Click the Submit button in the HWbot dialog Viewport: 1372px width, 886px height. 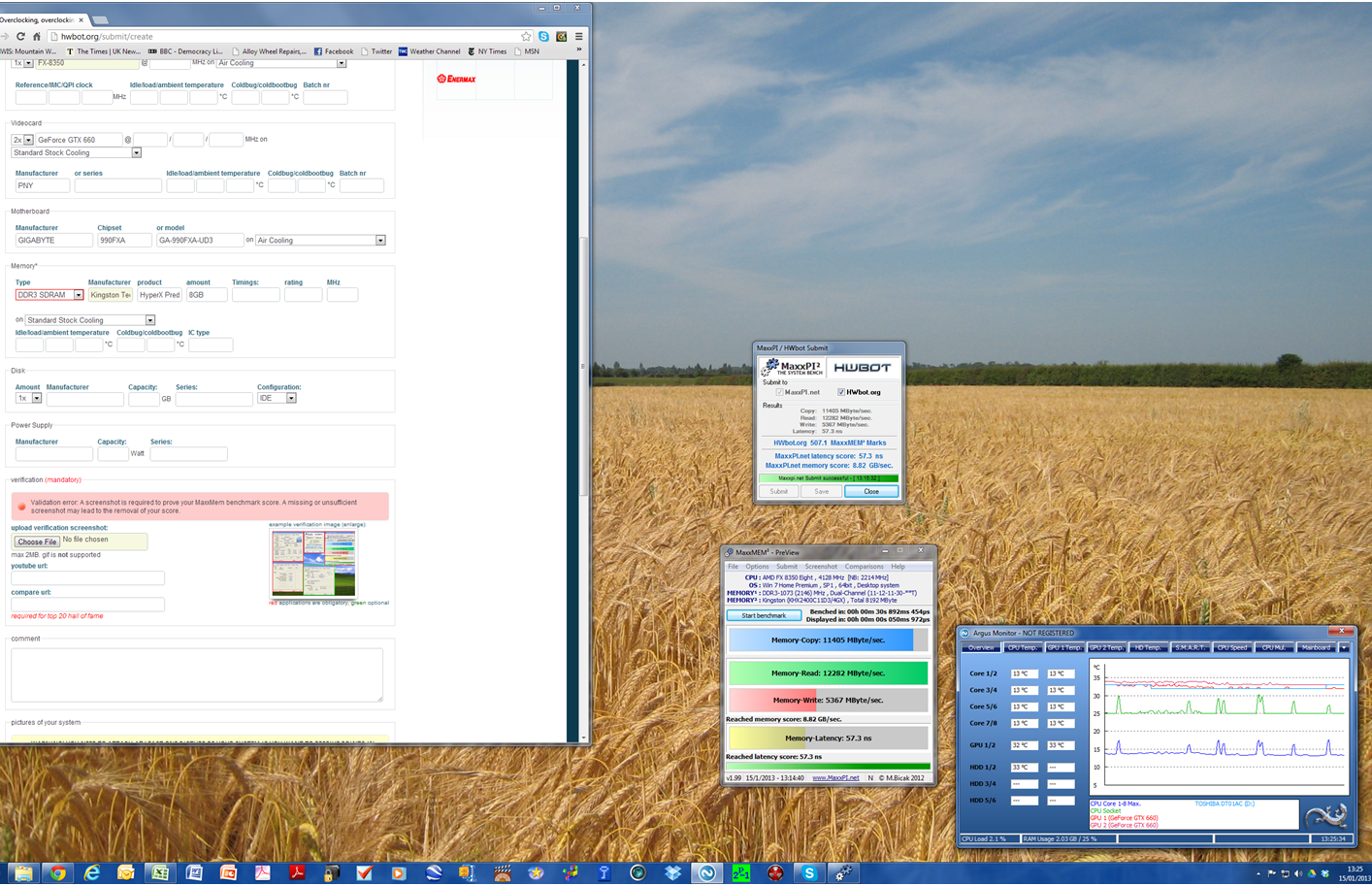pyautogui.click(x=778, y=492)
